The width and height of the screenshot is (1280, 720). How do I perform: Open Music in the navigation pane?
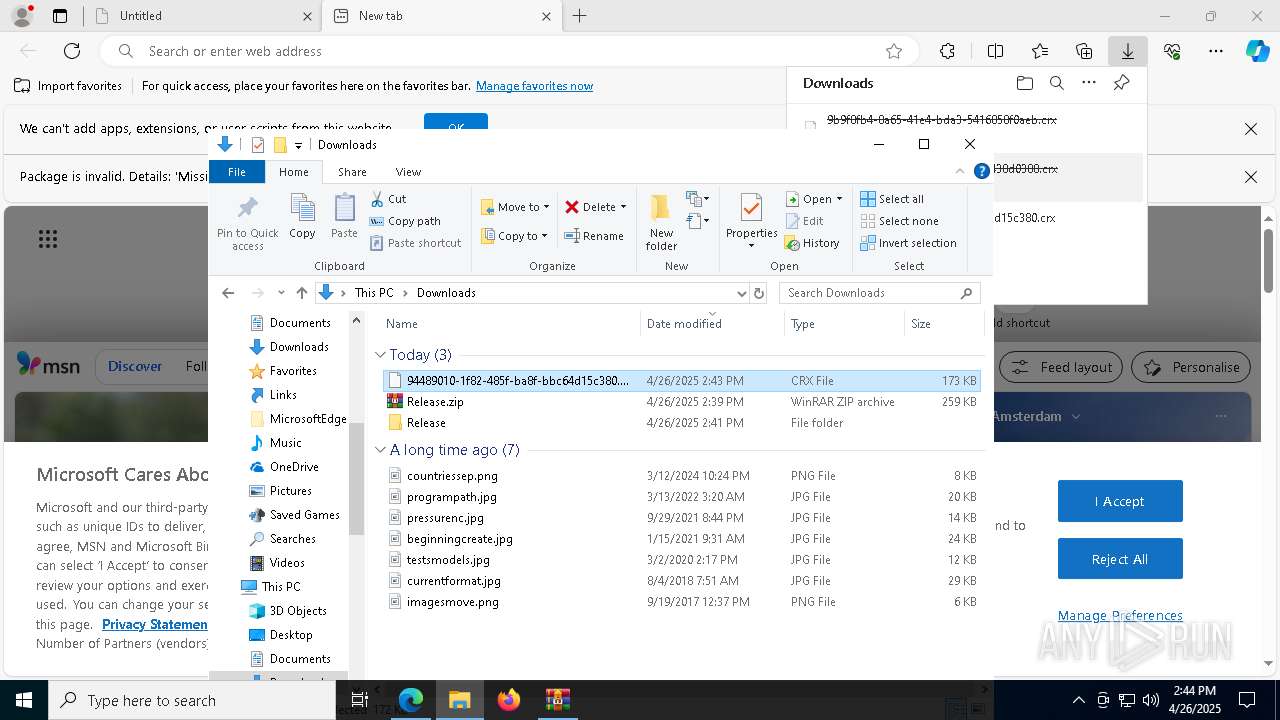(x=285, y=443)
